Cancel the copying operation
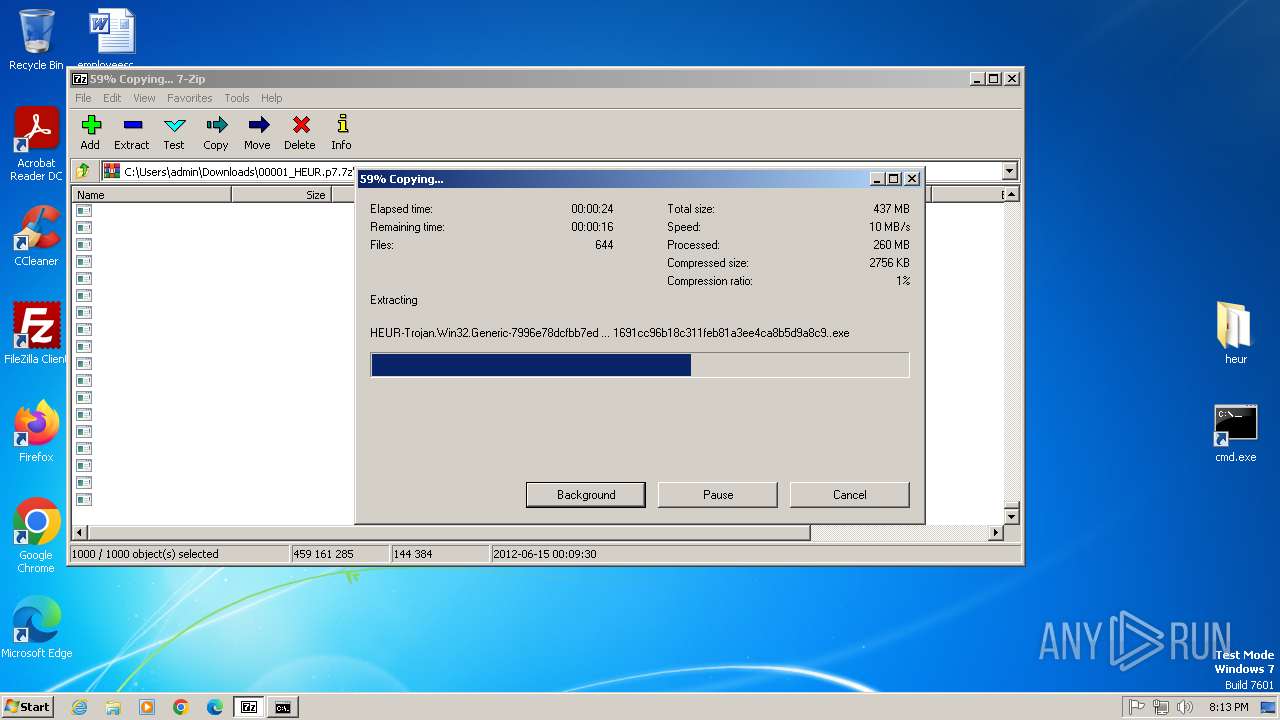The width and height of the screenshot is (1280, 720). coord(850,495)
